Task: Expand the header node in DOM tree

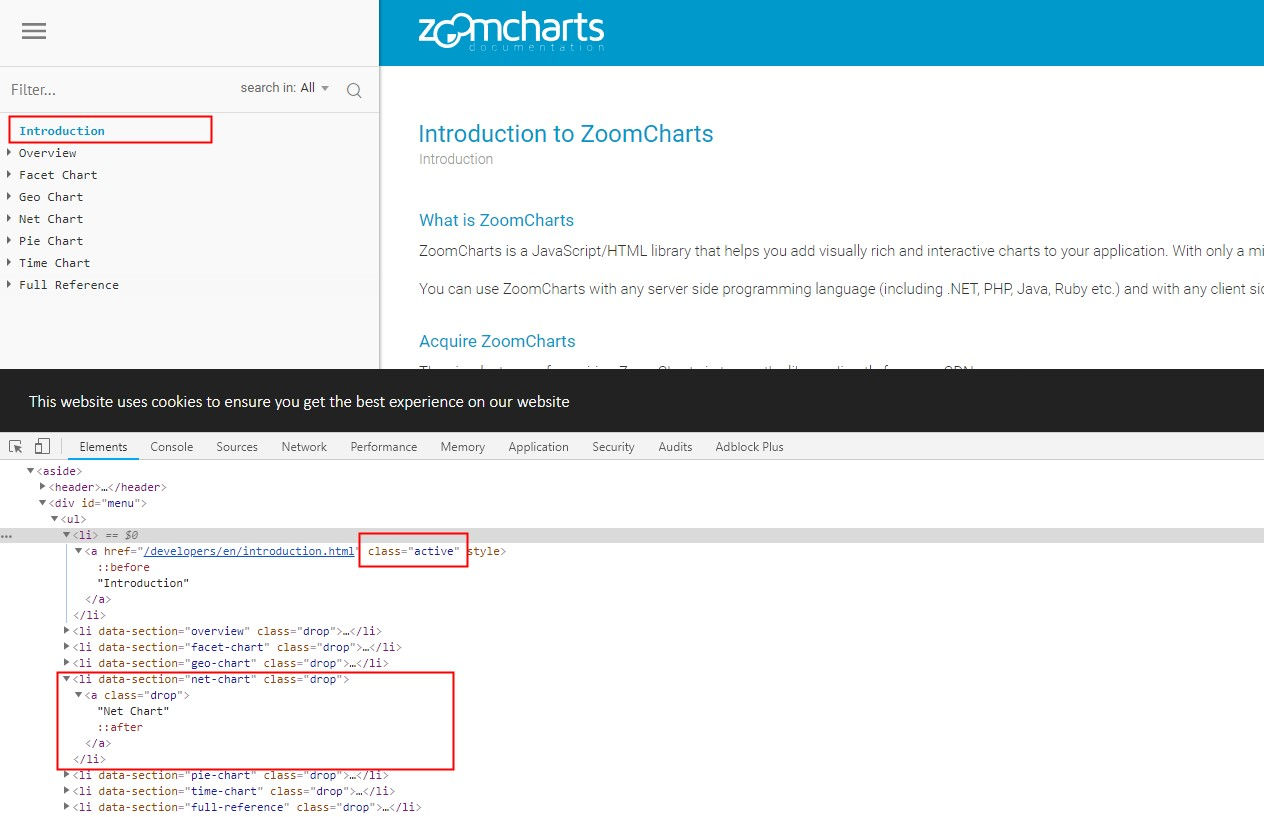Action: 43,487
